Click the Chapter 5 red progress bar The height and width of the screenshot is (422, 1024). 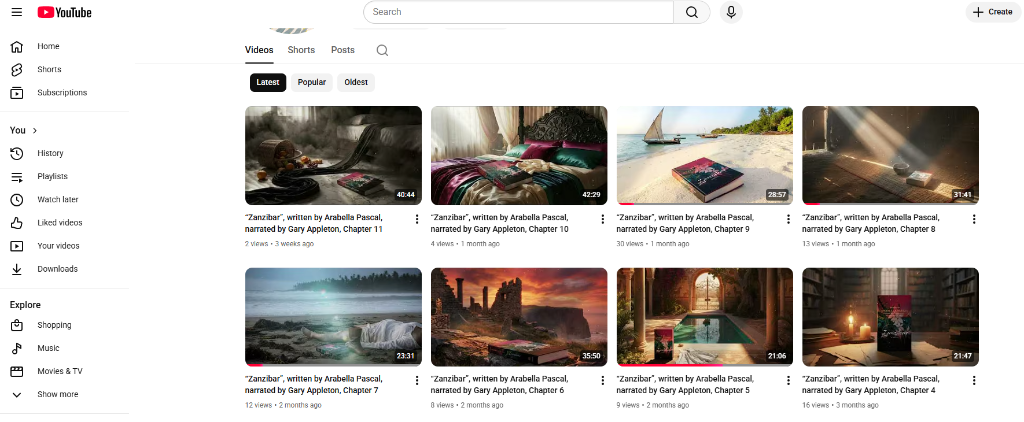(669, 365)
